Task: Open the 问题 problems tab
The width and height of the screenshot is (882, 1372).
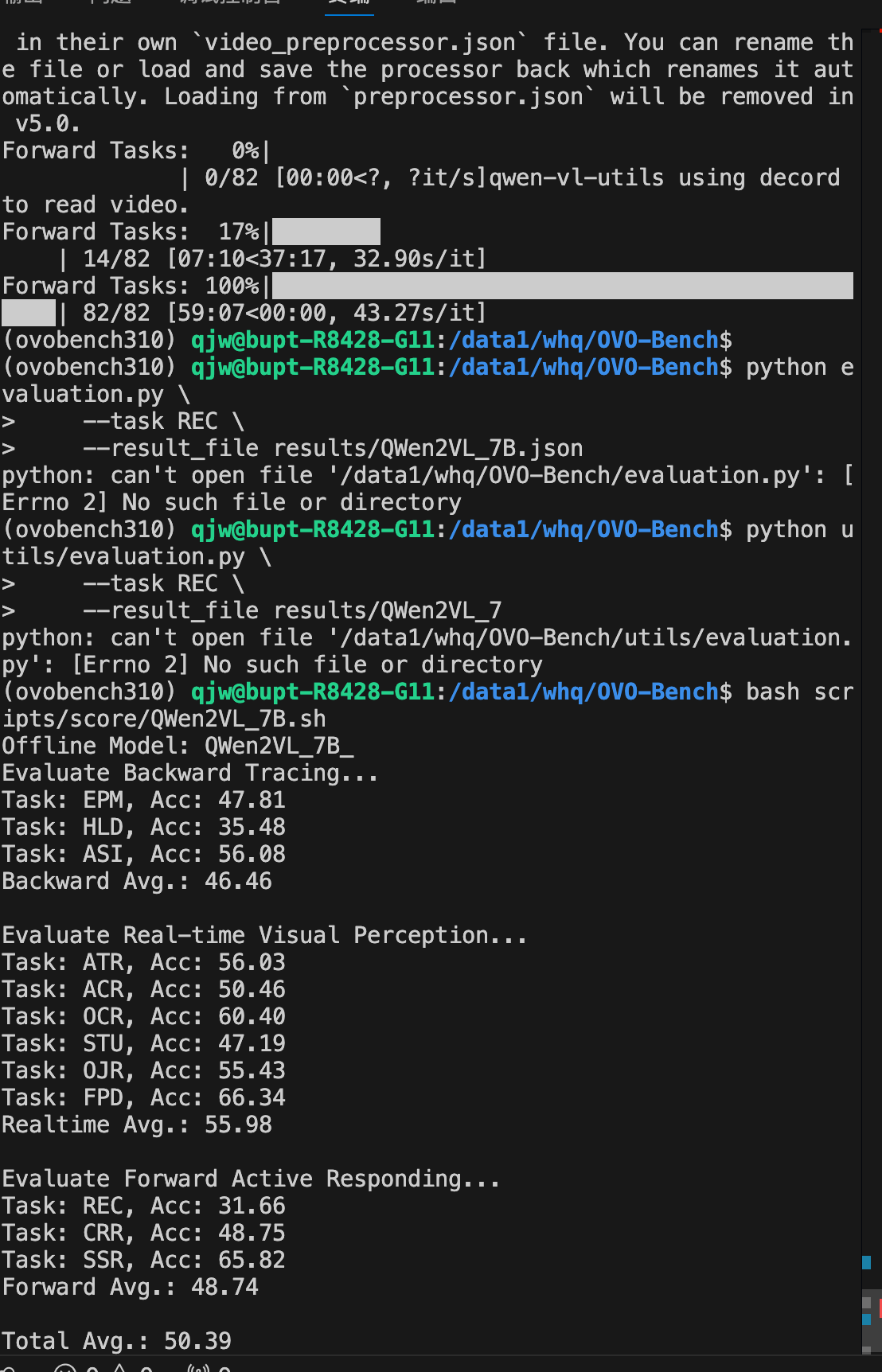Action: coord(111,2)
